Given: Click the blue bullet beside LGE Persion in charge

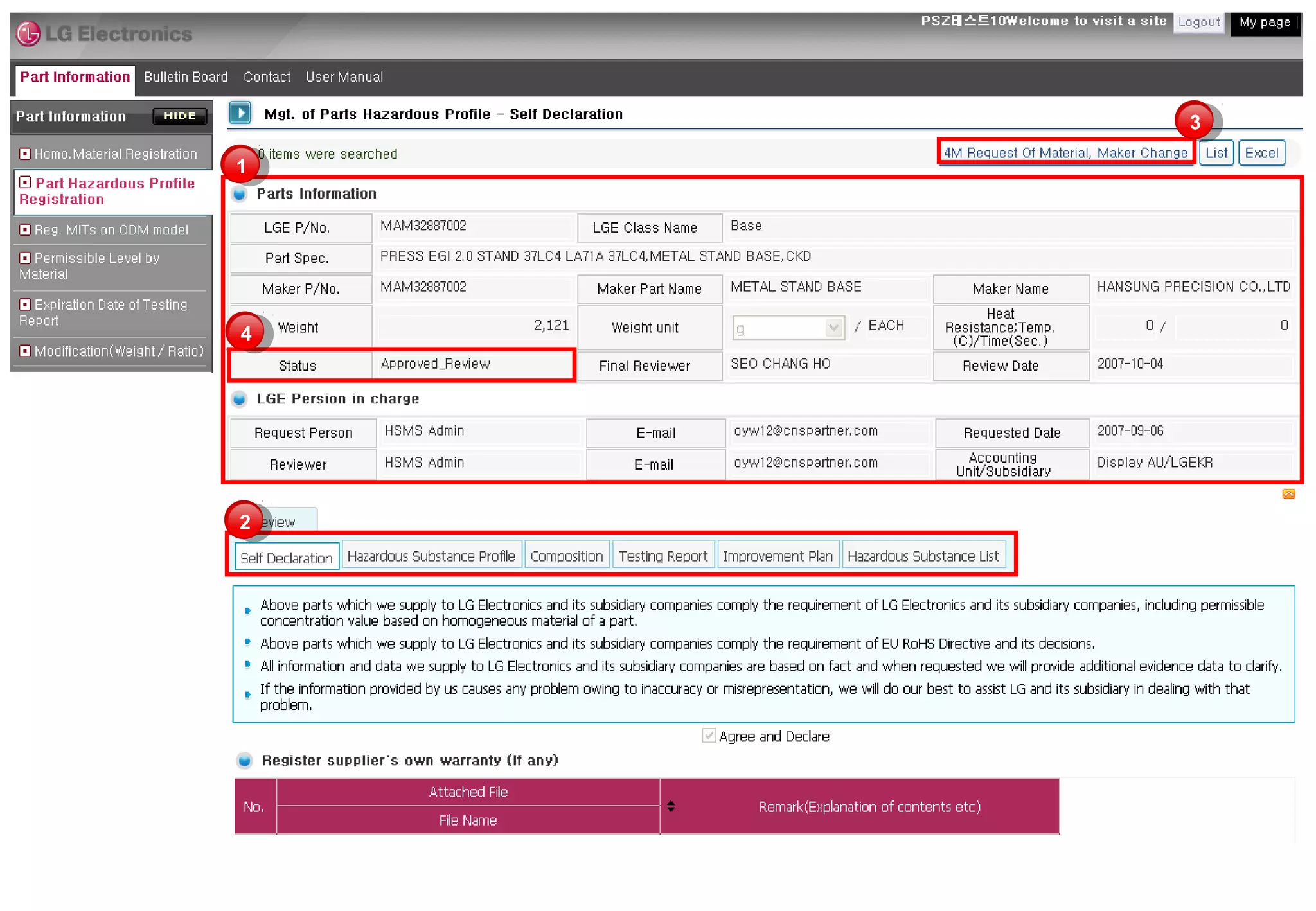Looking at the screenshot, I should pos(240,399).
